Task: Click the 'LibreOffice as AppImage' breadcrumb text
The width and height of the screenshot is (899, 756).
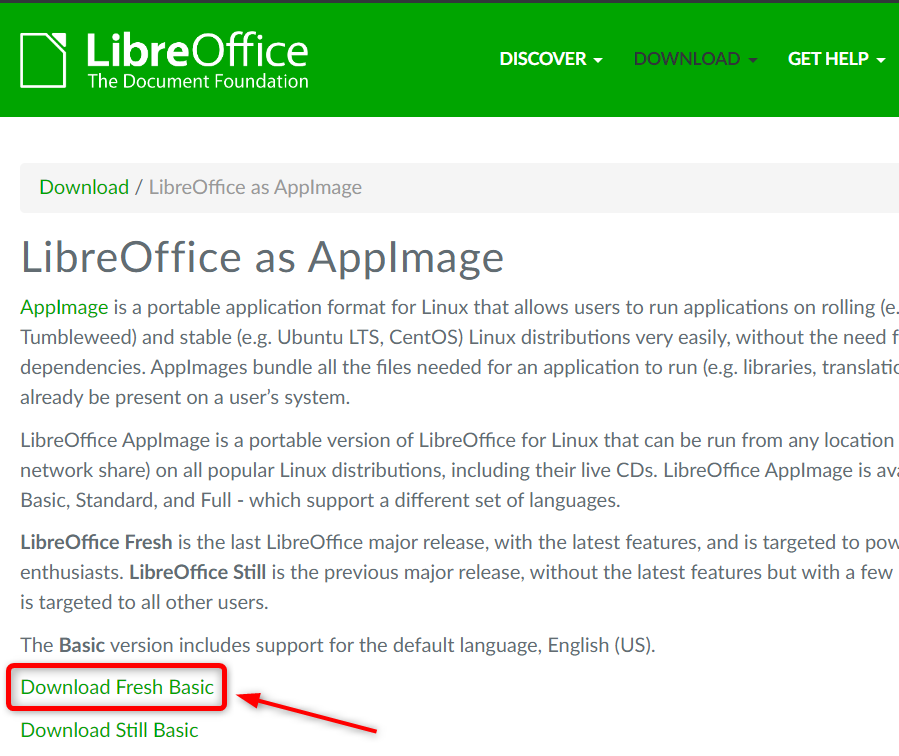Action: coord(255,187)
